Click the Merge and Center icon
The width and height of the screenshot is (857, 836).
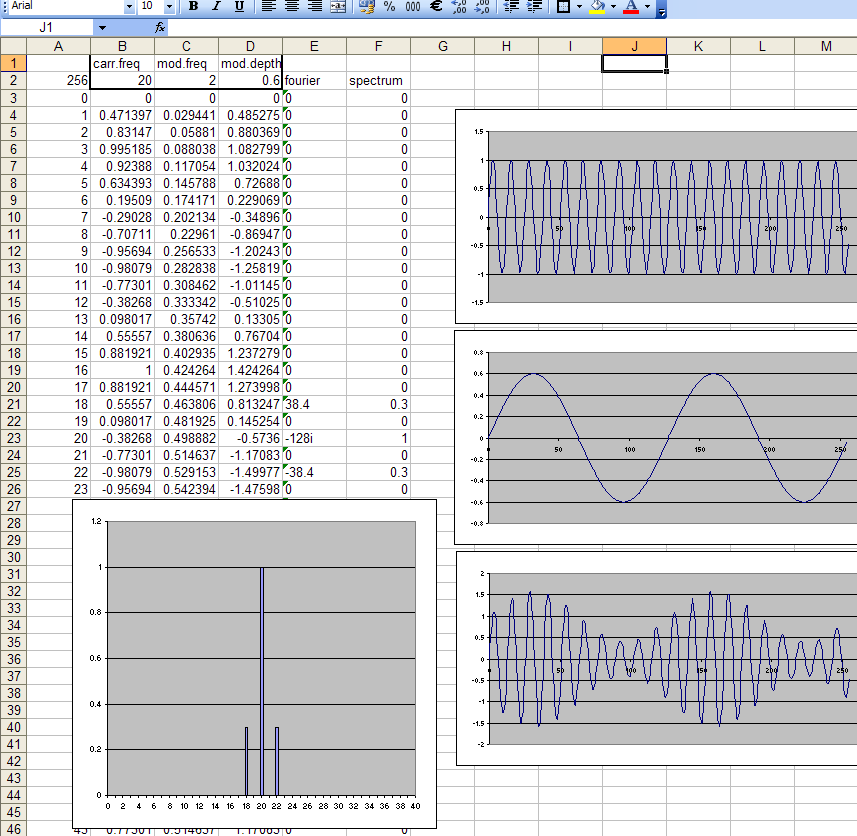click(338, 7)
